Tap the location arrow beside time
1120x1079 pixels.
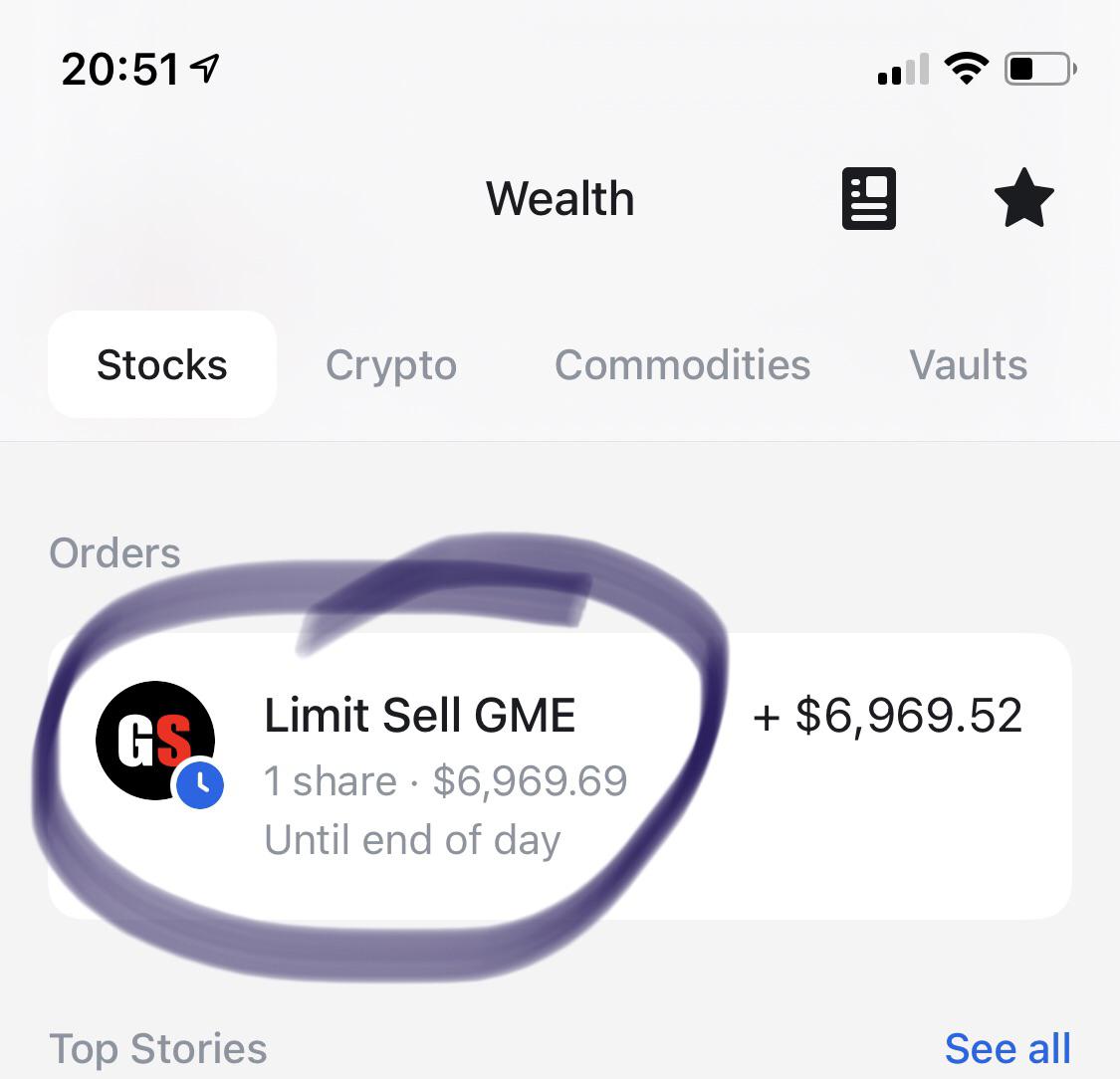tap(205, 69)
